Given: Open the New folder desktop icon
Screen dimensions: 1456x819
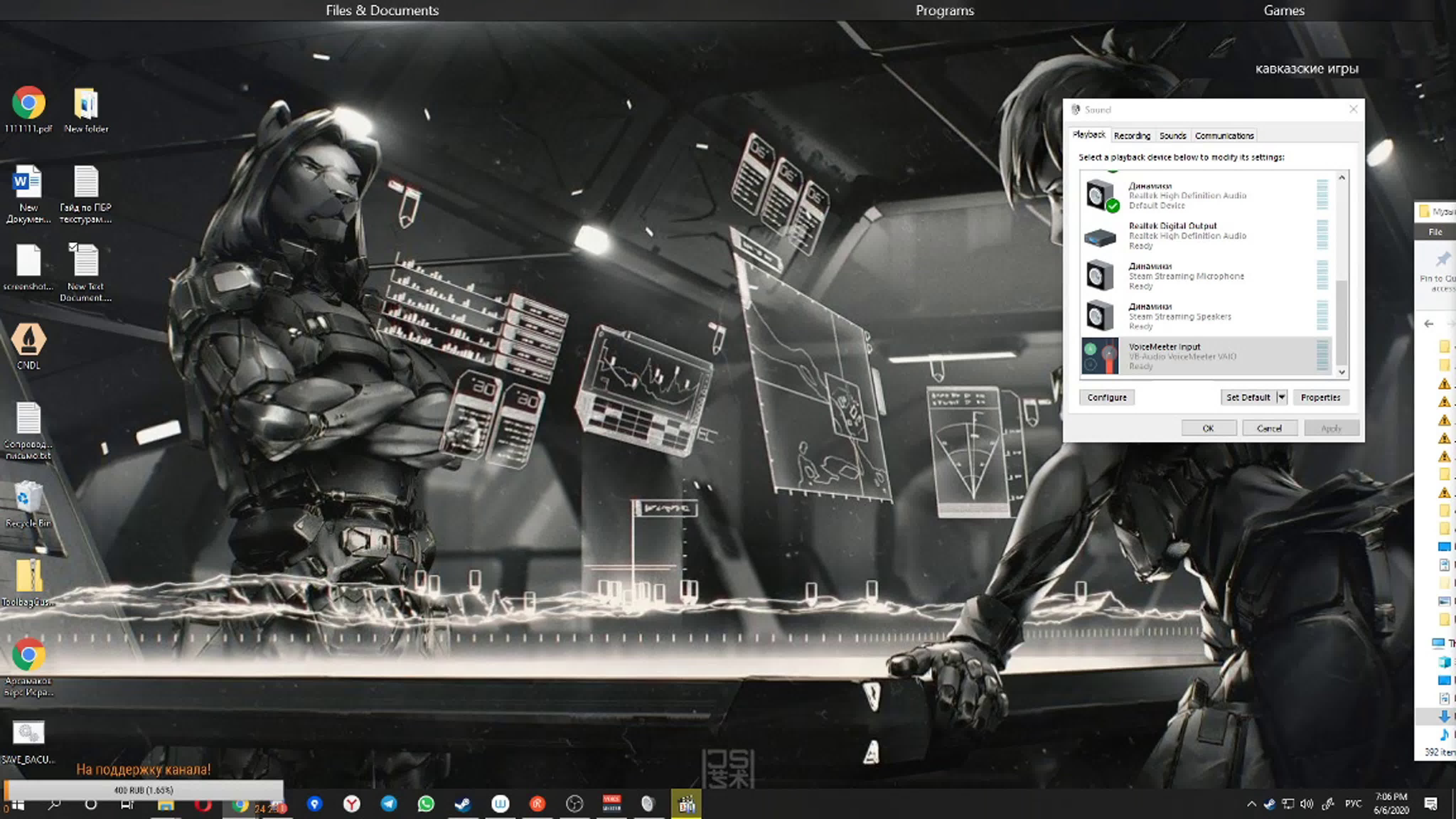Looking at the screenshot, I should [86, 110].
